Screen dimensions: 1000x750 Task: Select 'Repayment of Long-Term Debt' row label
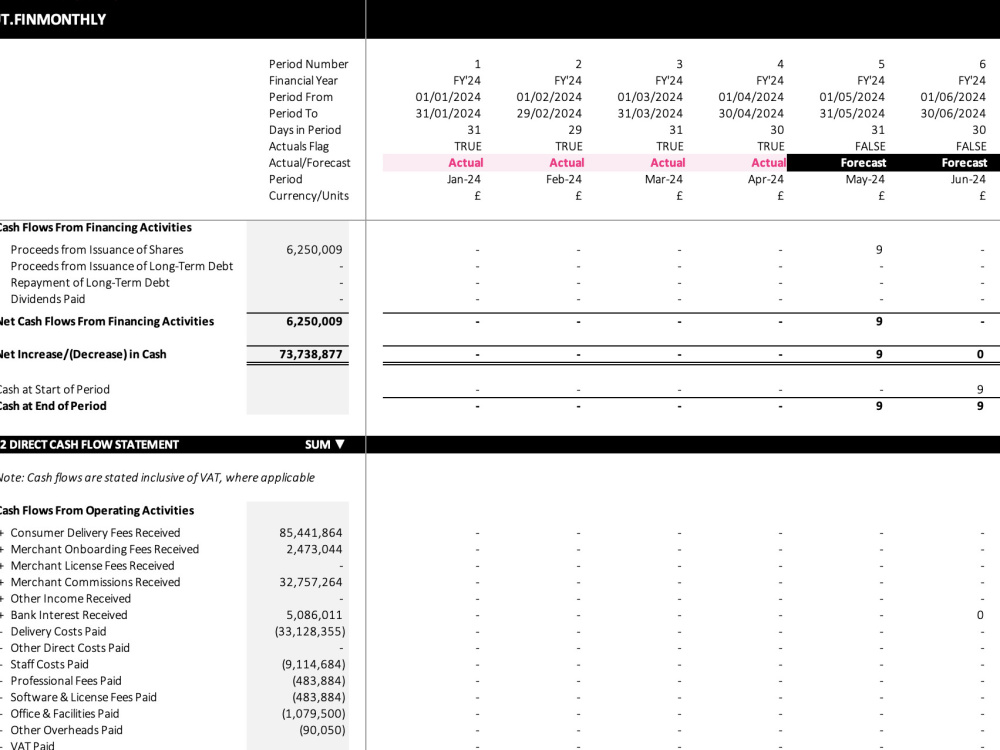click(x=90, y=283)
